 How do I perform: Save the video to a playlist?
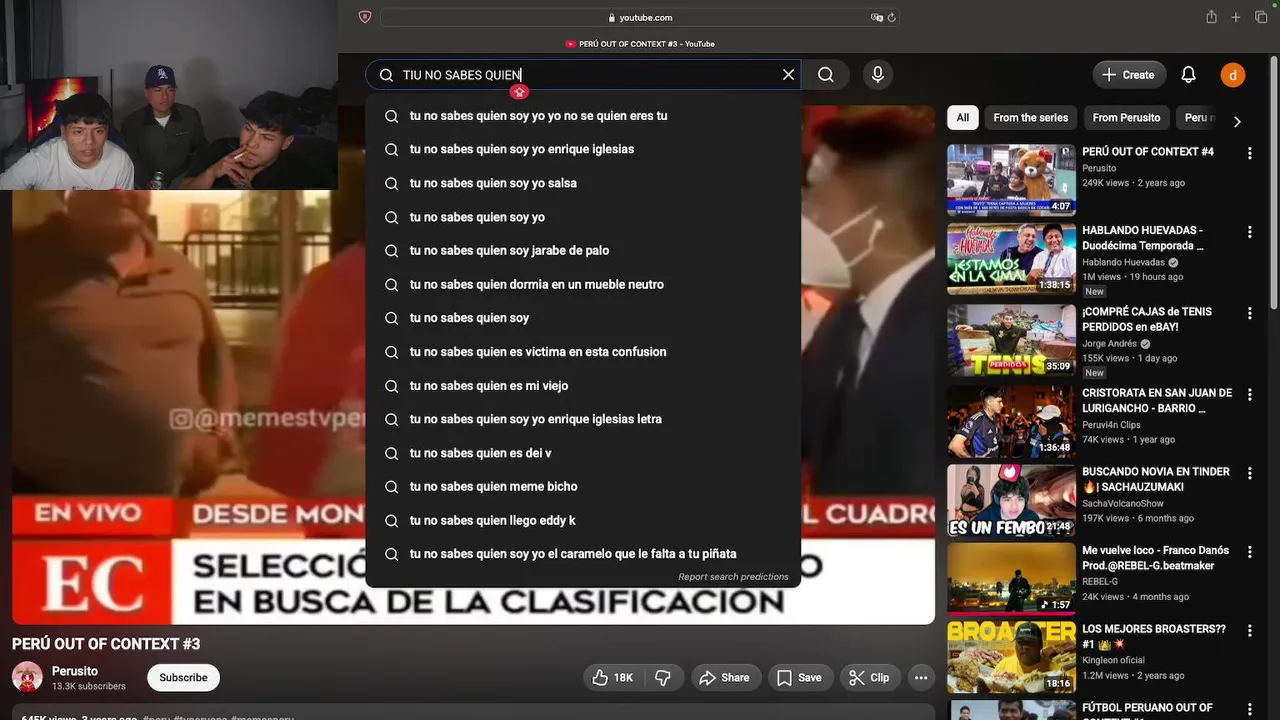(798, 678)
